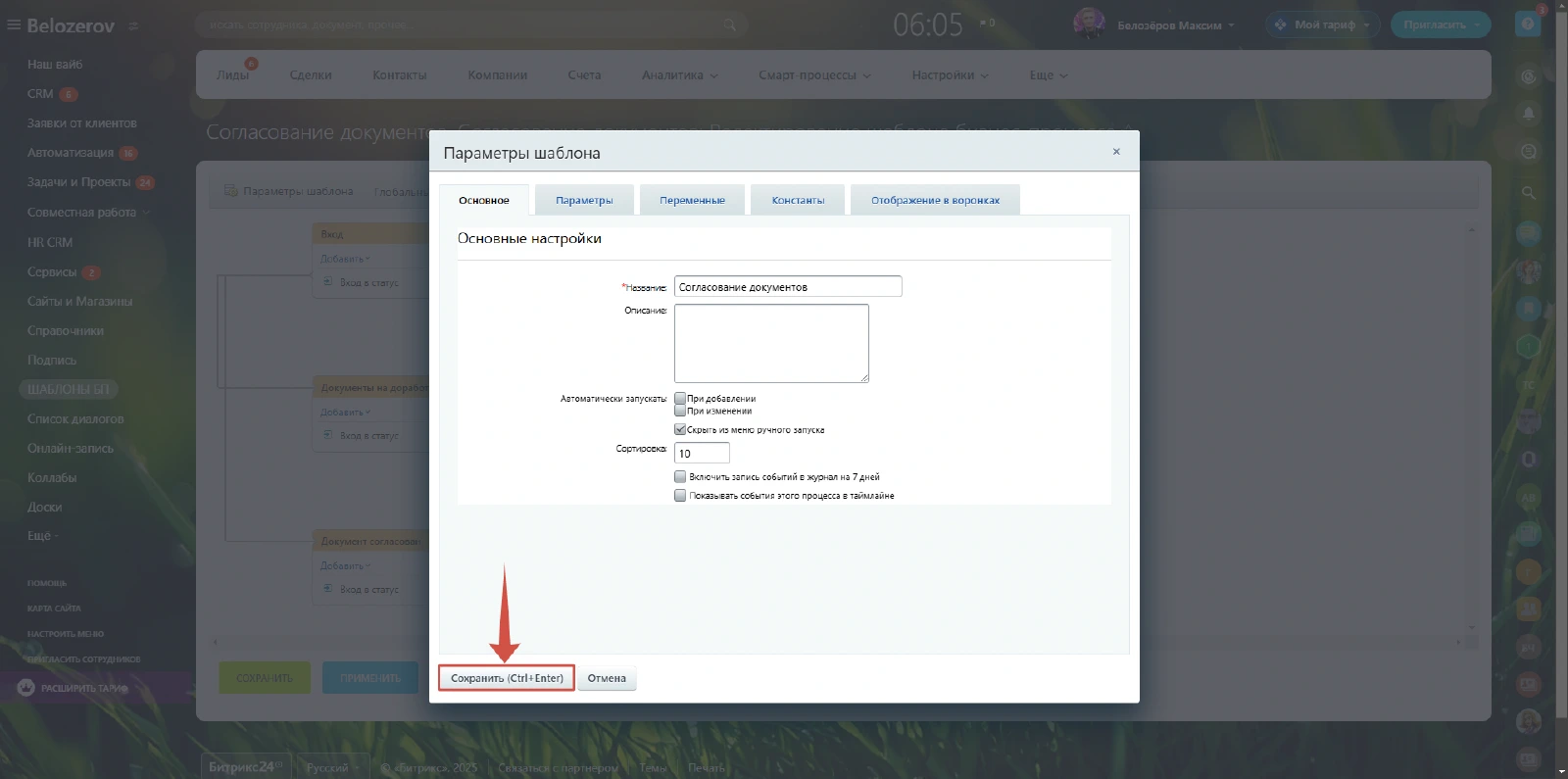Open Белозёров Максим profile avatar
Screen dimensions: 1568x779
point(1089,24)
